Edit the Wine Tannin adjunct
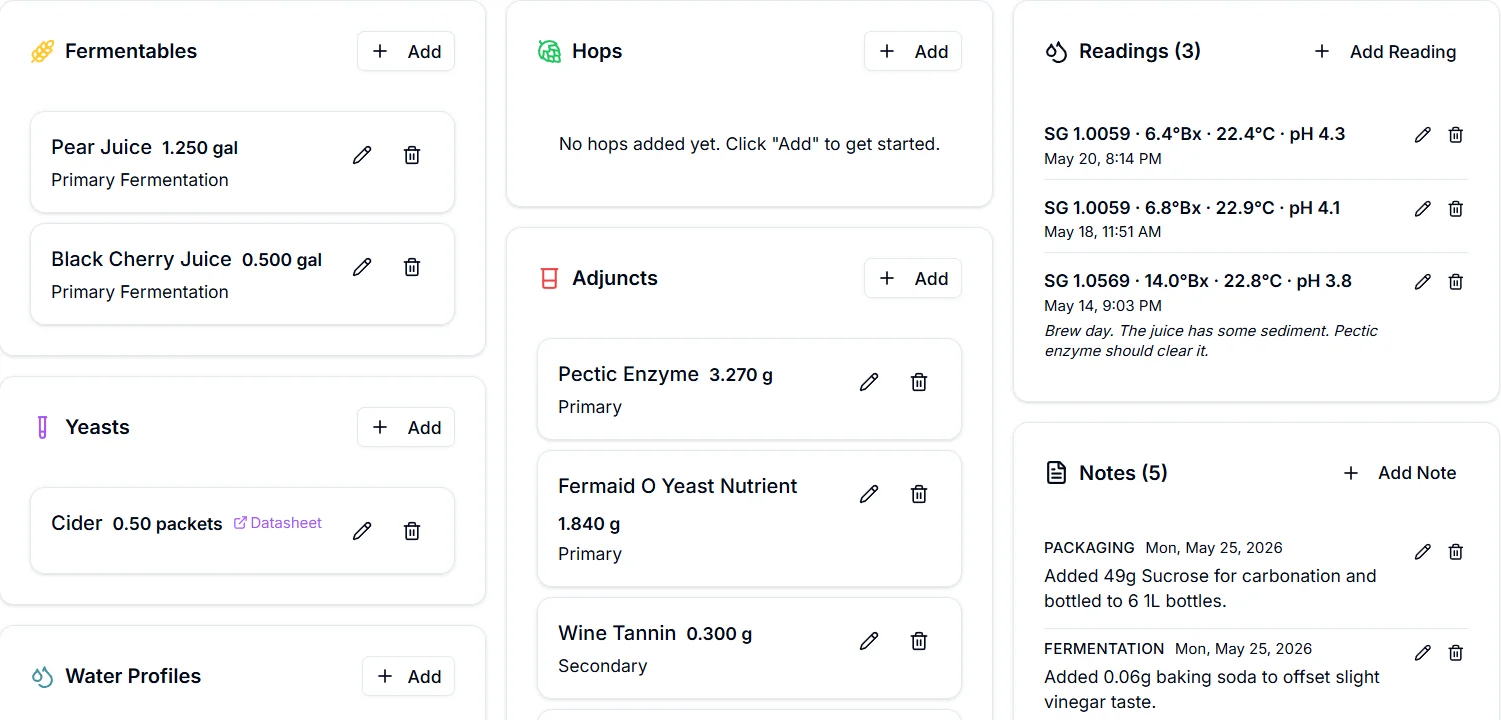Viewport: 1501px width, 720px height. (869, 641)
